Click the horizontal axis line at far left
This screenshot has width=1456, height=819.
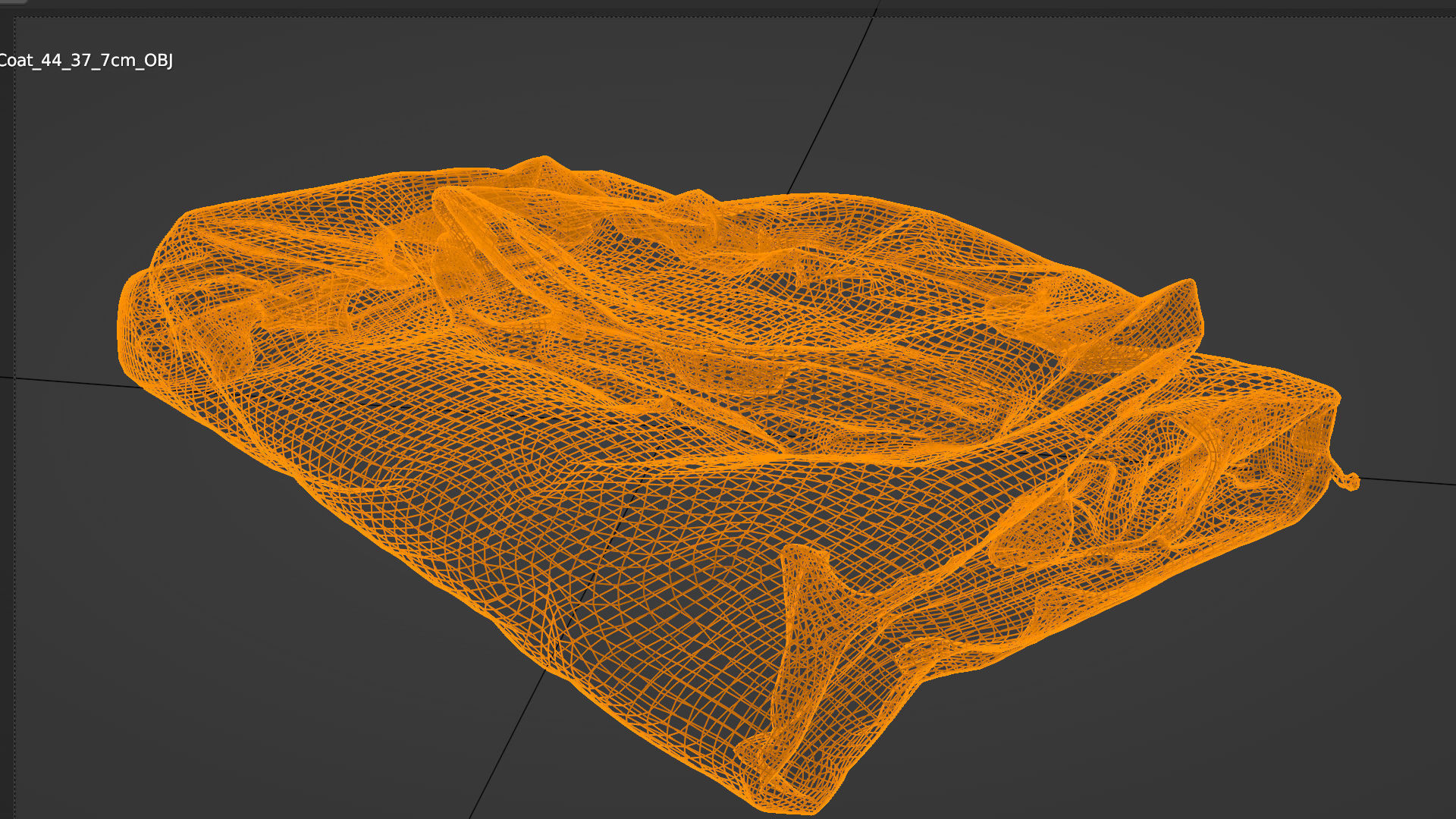click(x=68, y=381)
